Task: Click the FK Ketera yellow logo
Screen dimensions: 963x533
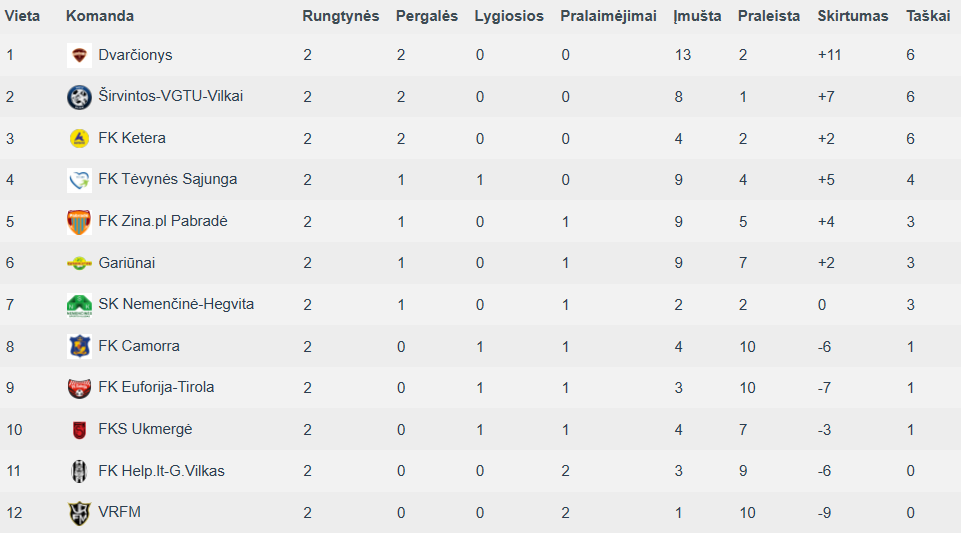Action: click(x=79, y=139)
